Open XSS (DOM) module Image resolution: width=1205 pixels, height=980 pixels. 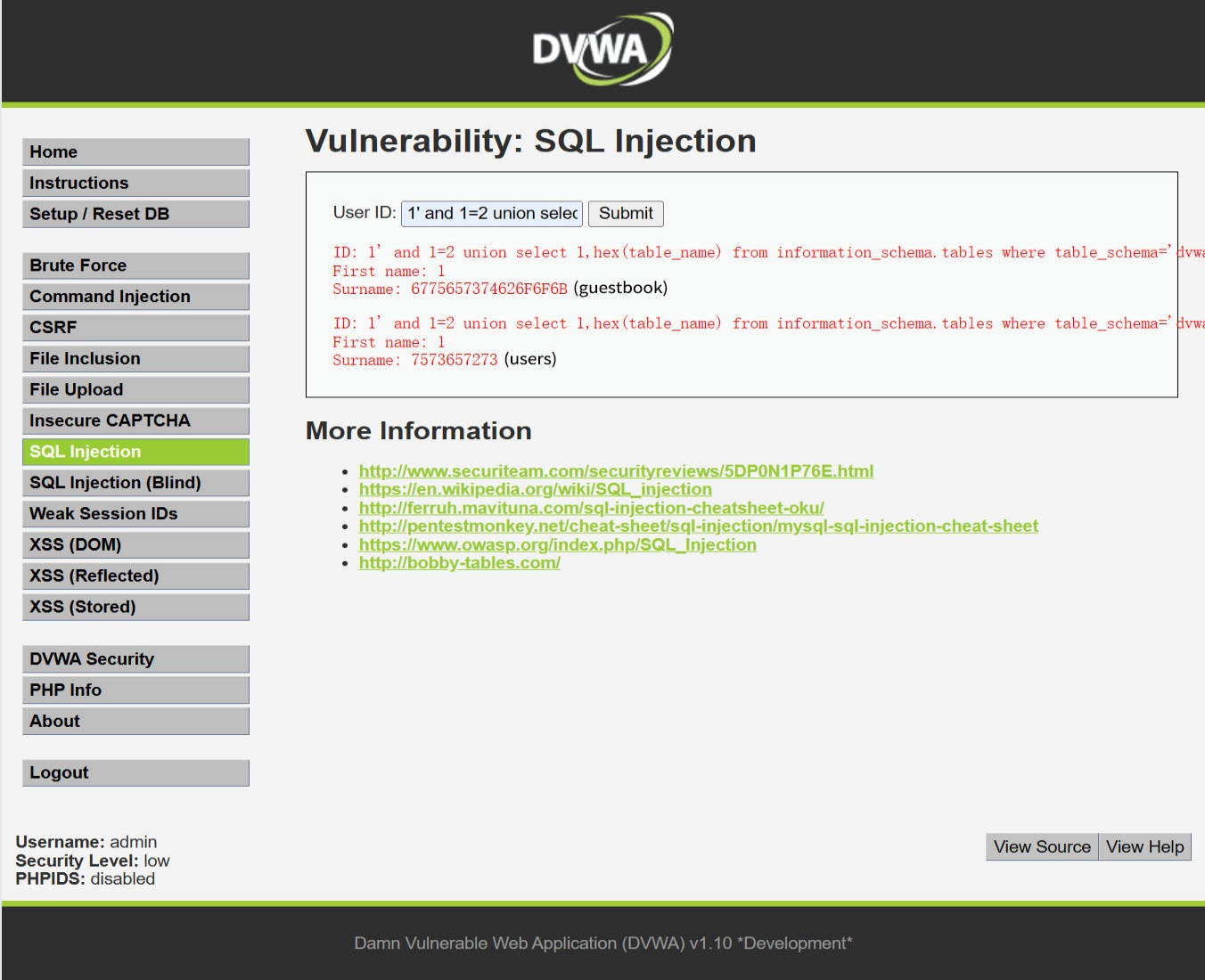135,544
